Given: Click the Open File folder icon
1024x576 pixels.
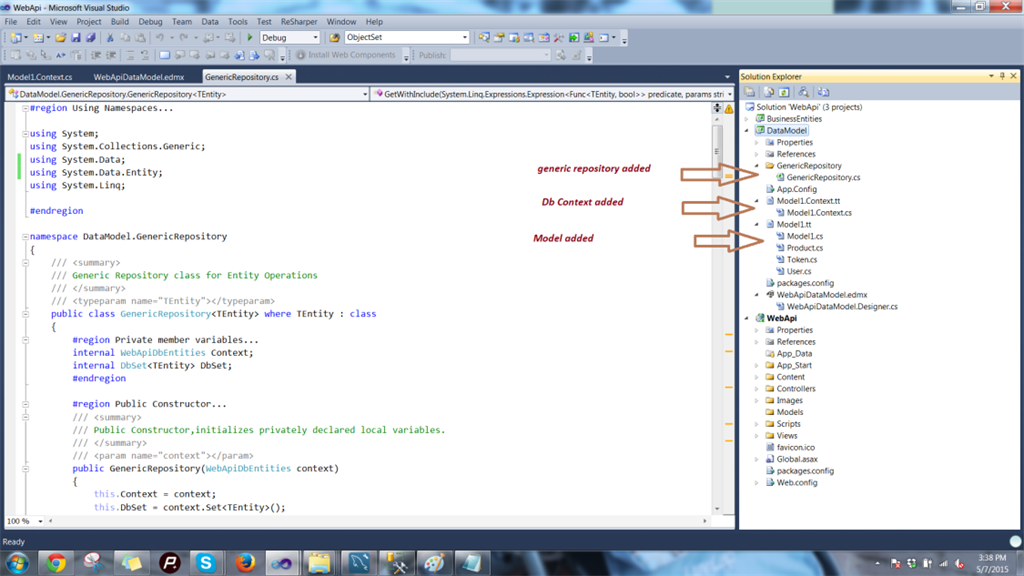Looking at the screenshot, I should (x=59, y=38).
